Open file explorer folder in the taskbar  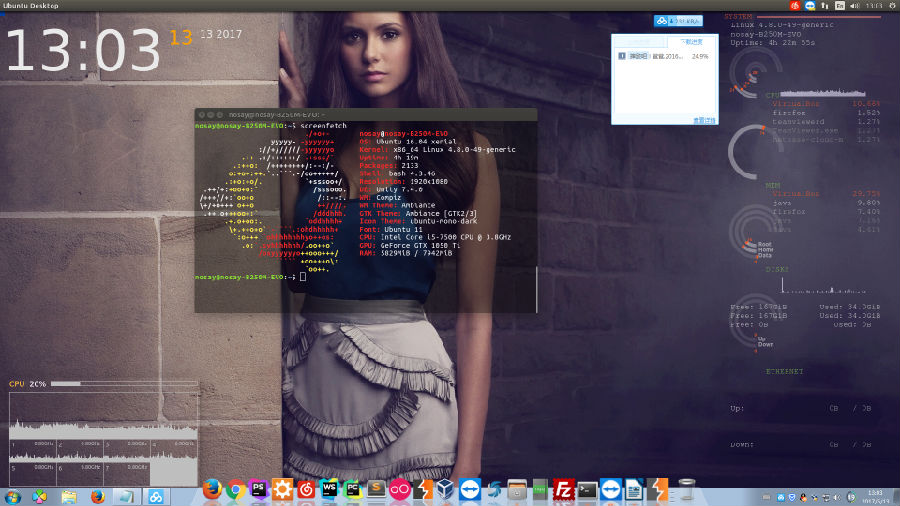[x=69, y=497]
